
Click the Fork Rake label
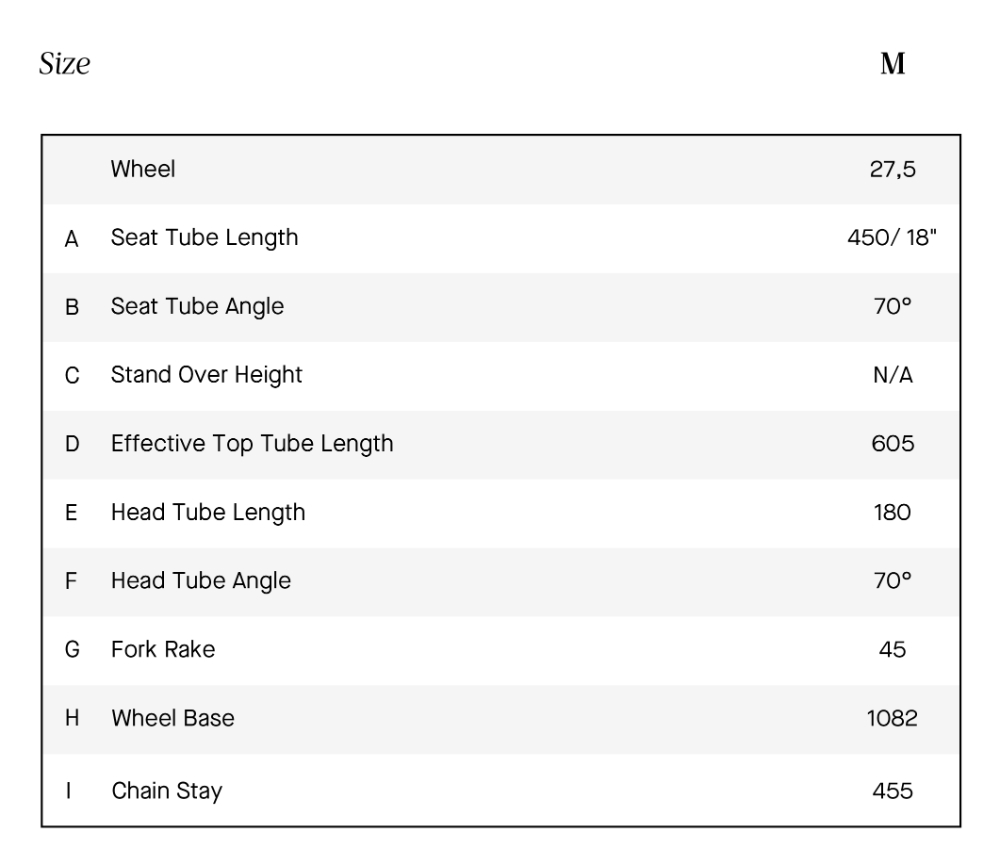click(x=163, y=649)
